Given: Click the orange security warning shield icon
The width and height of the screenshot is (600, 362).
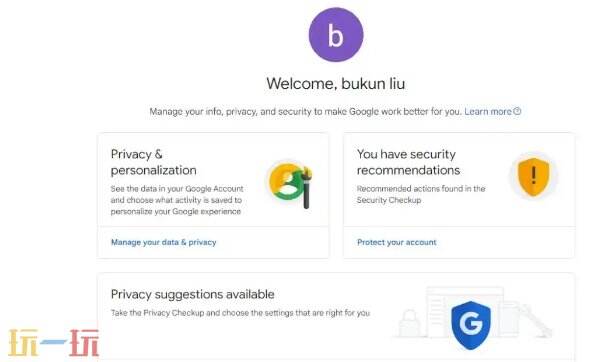Looking at the screenshot, I should (x=533, y=176).
